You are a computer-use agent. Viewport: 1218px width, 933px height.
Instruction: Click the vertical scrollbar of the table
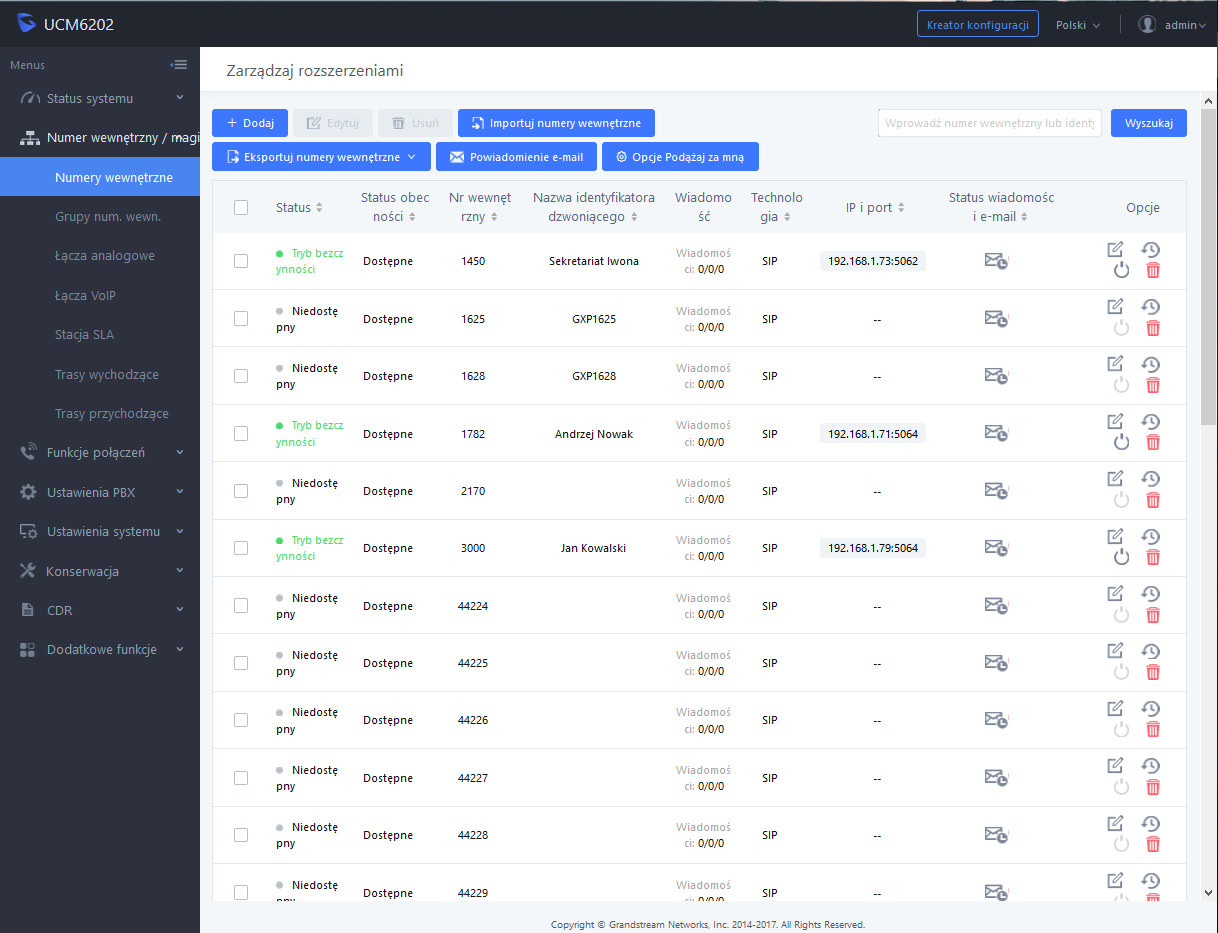tap(1208, 300)
